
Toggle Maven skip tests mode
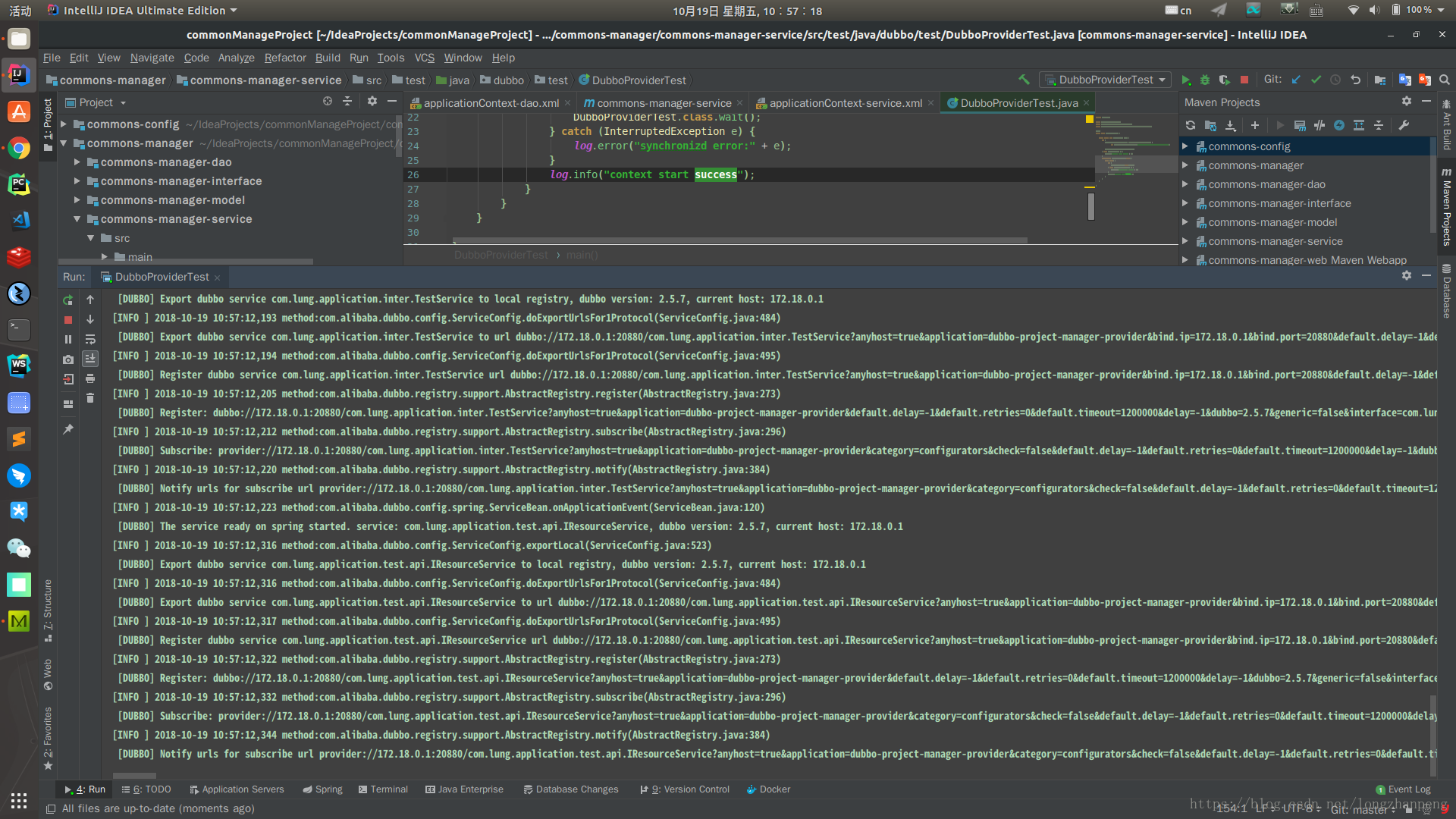click(1339, 125)
